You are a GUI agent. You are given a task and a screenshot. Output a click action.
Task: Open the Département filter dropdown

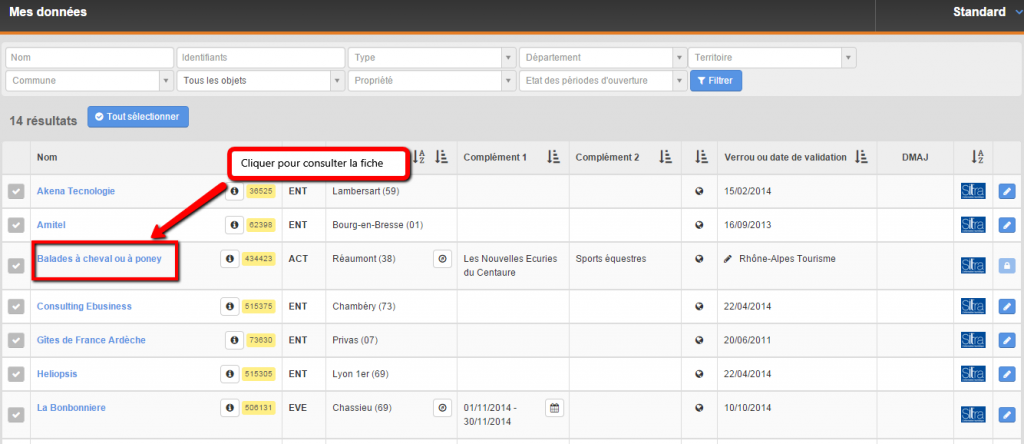603,57
